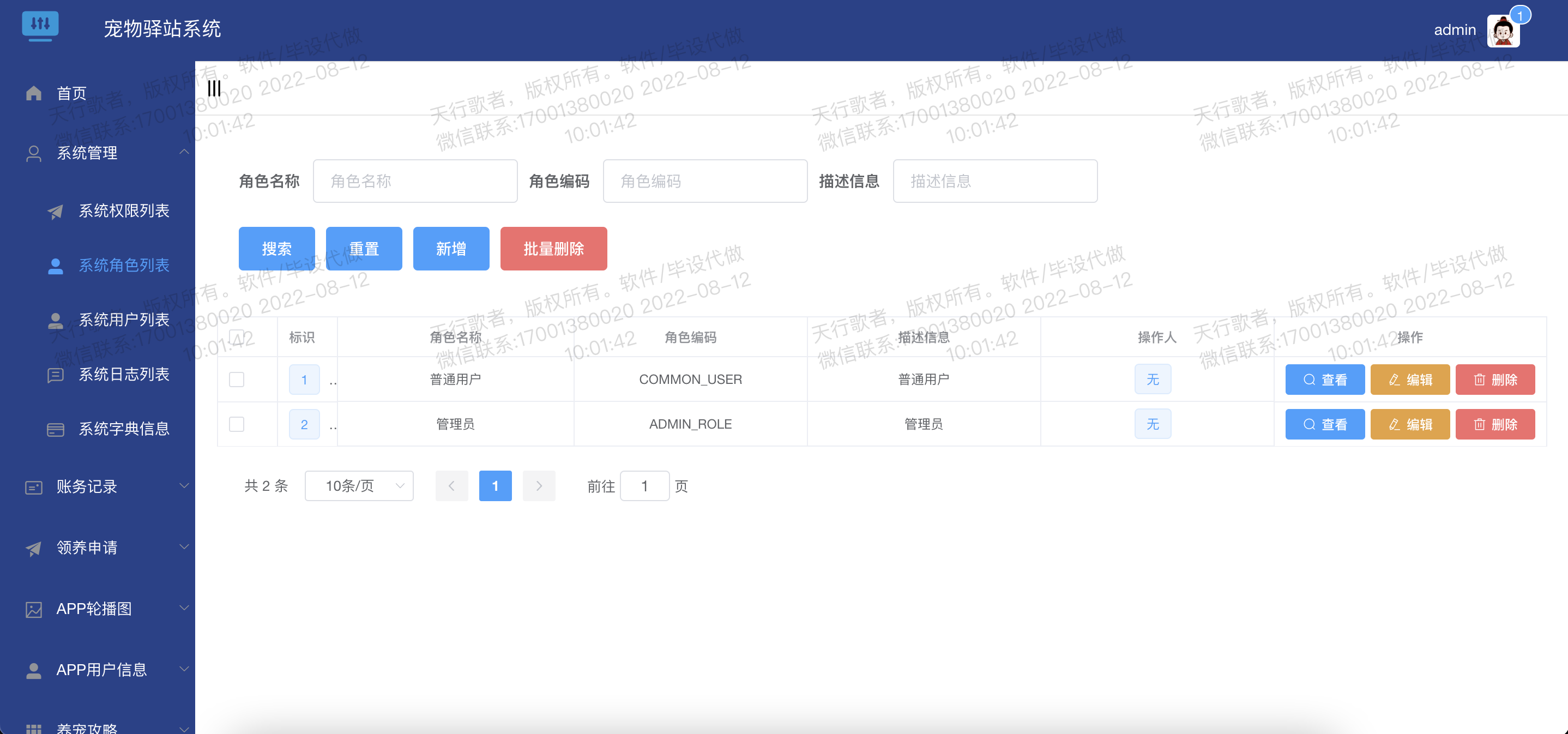
Task: Check the 普通用户 row checkbox
Action: 237,378
